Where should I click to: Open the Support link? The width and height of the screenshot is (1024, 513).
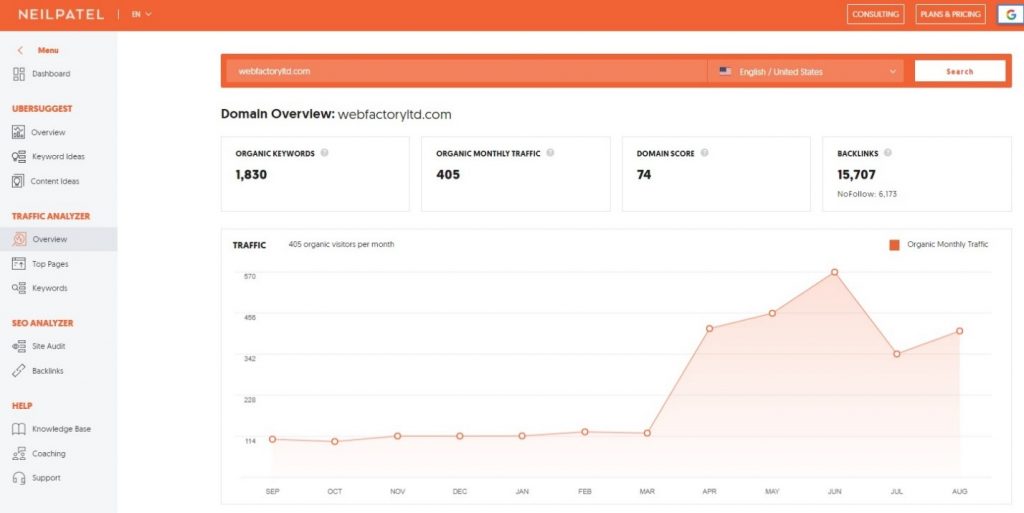click(46, 478)
